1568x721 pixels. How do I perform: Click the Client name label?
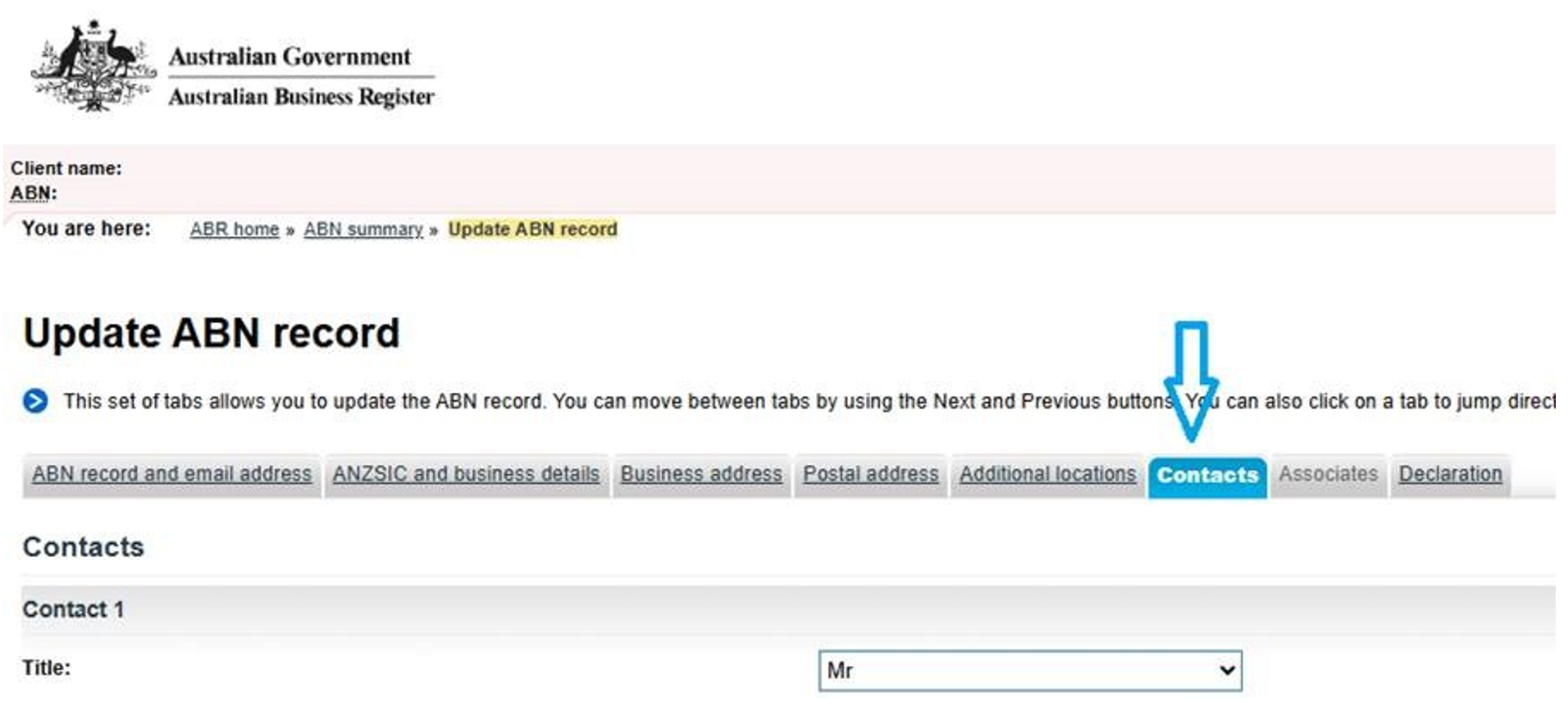pyautogui.click(x=66, y=168)
